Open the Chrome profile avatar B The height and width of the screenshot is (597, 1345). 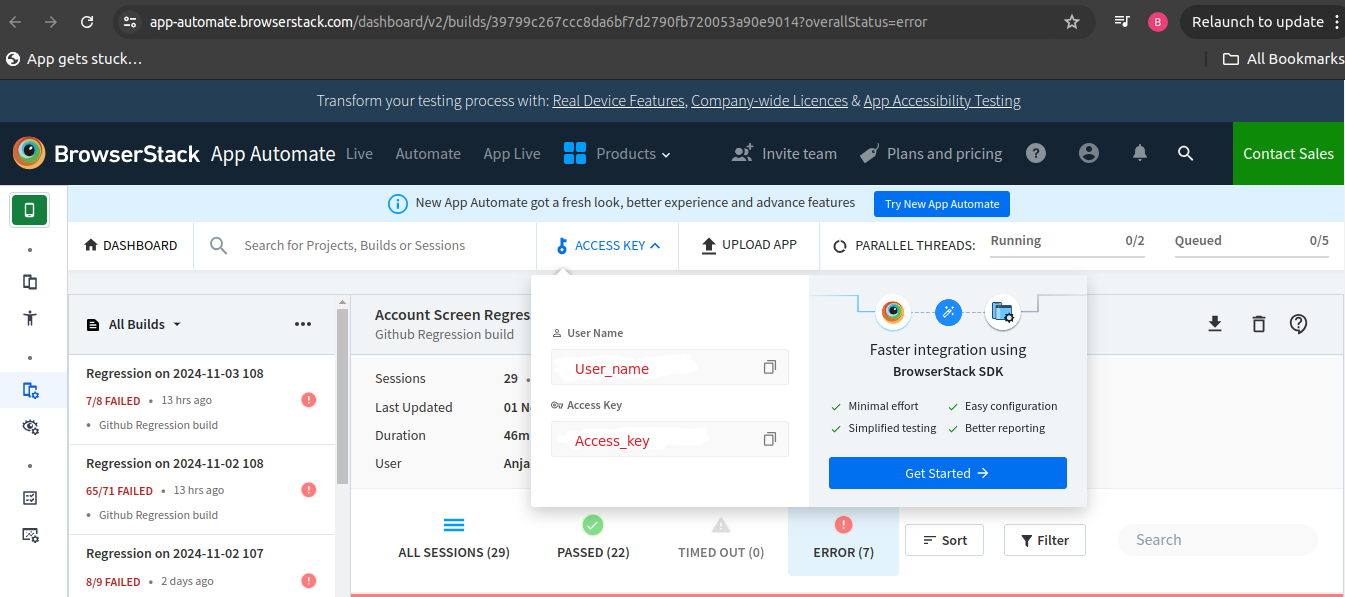coord(1158,22)
